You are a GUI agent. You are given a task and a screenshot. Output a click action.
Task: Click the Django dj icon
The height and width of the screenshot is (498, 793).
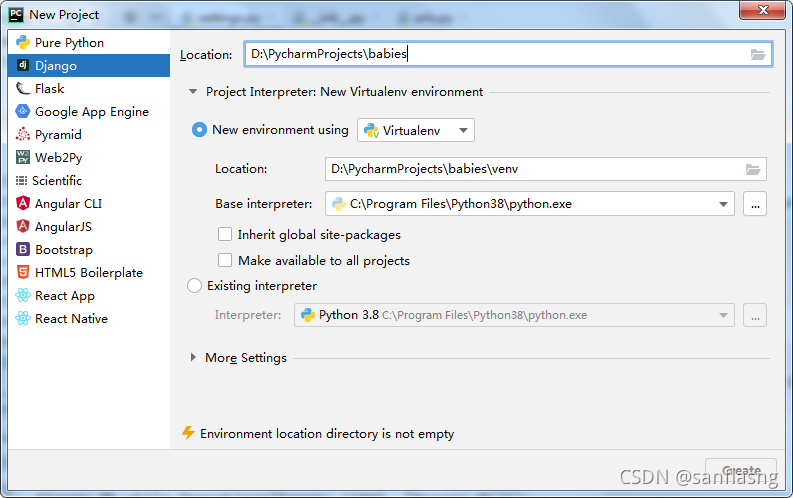(23, 65)
